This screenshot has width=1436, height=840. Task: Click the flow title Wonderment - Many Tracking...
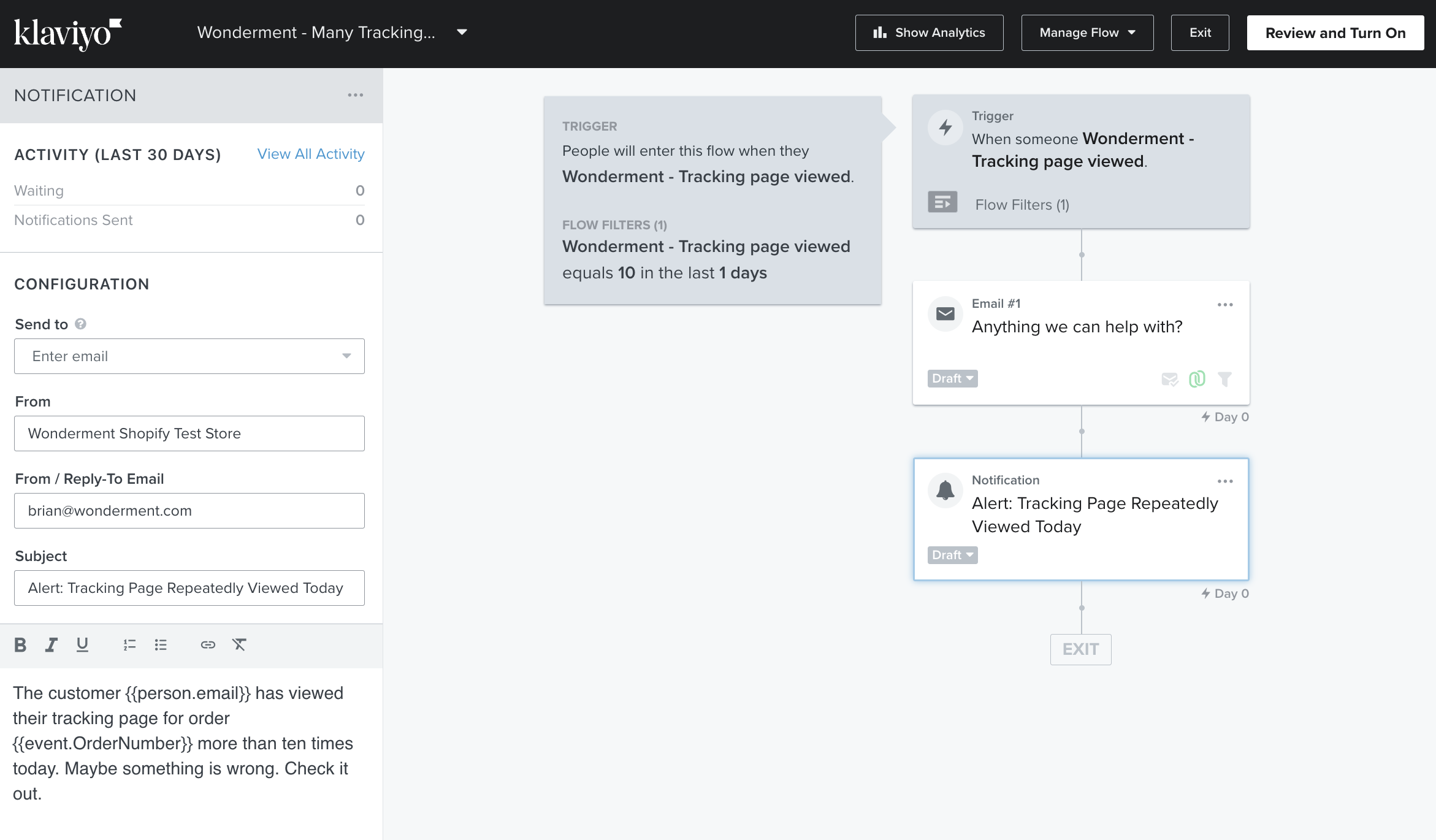316,32
